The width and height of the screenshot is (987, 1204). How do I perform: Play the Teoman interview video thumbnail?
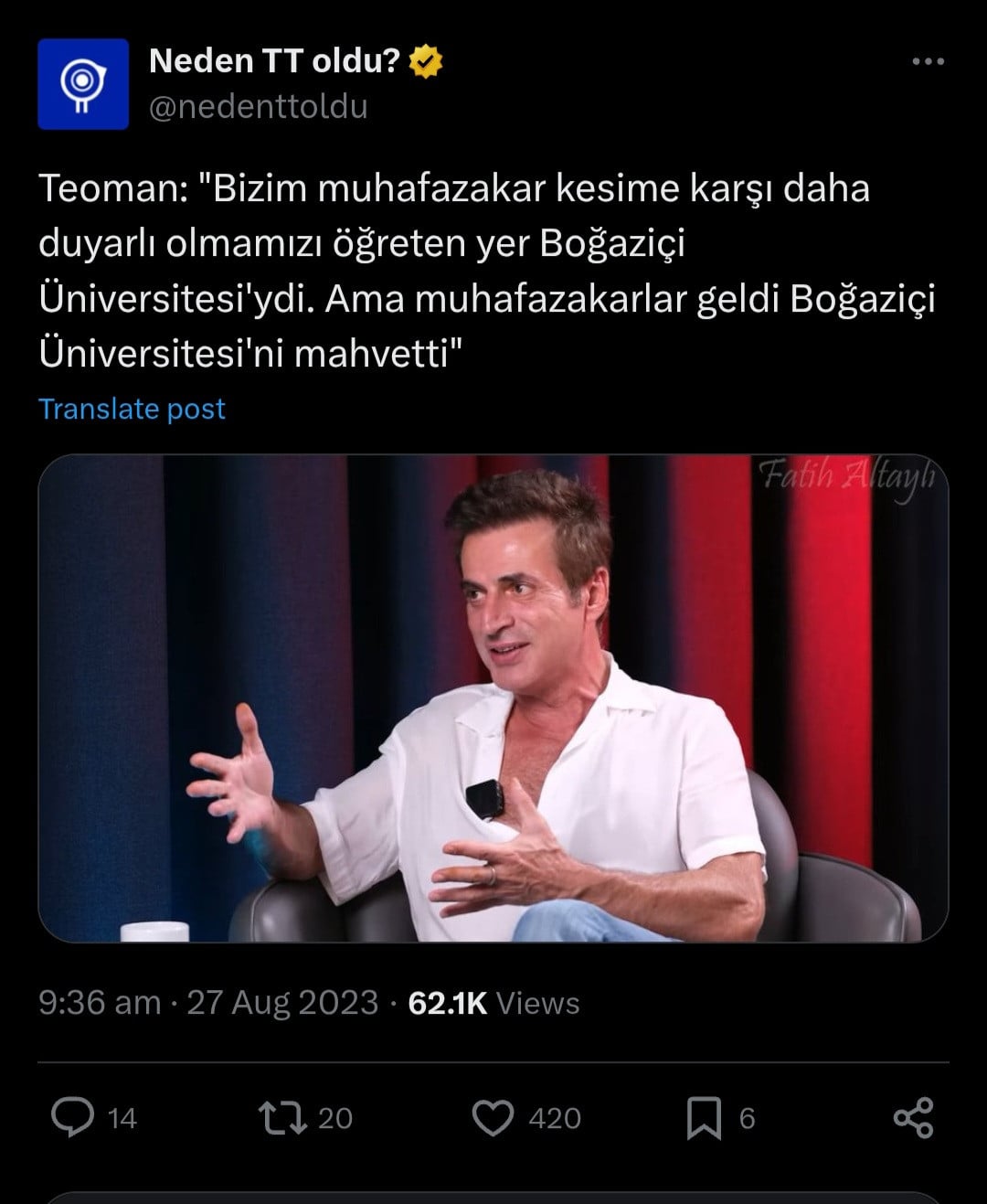pyautogui.click(x=493, y=698)
